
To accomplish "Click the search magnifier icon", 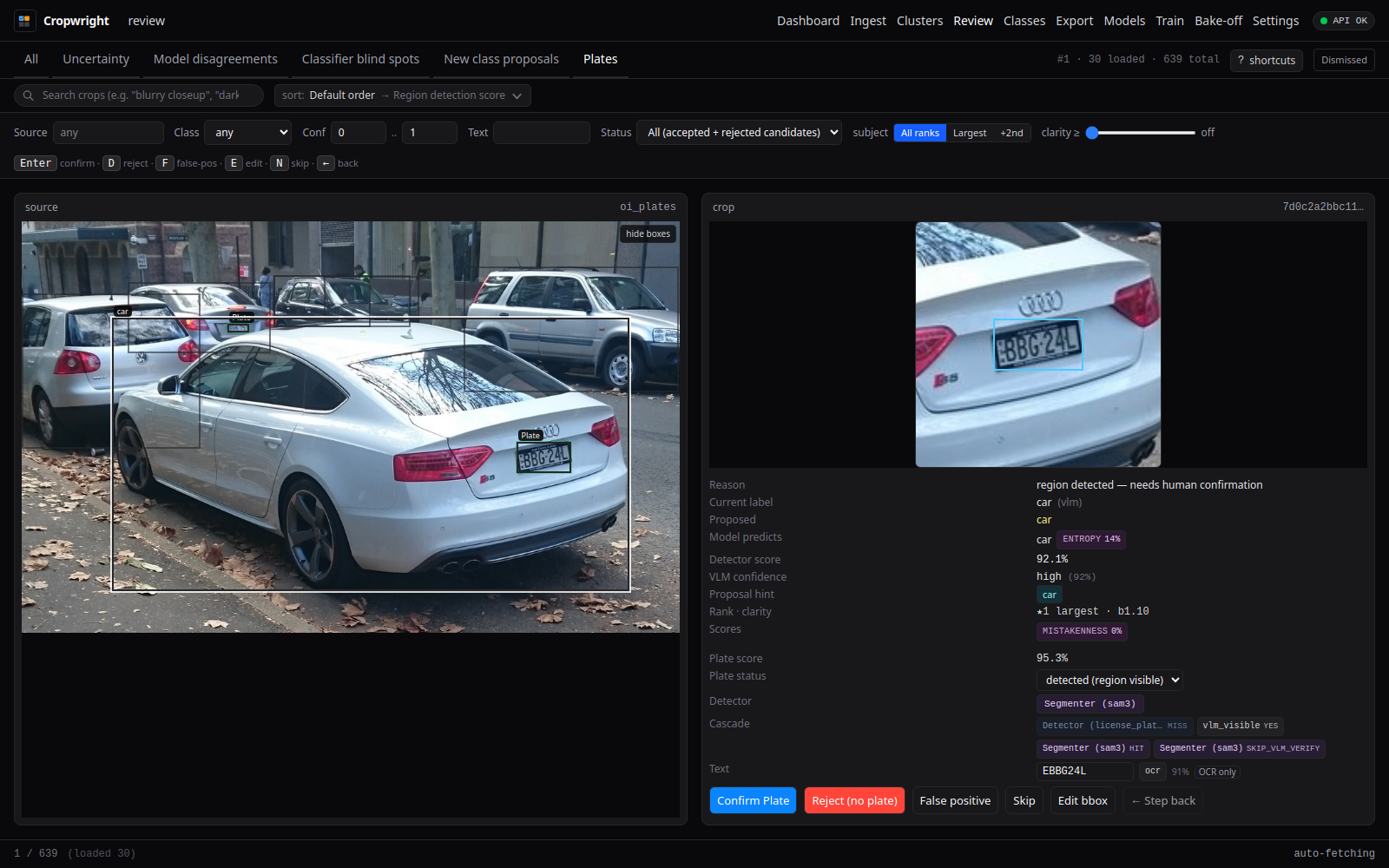I will tap(29, 95).
